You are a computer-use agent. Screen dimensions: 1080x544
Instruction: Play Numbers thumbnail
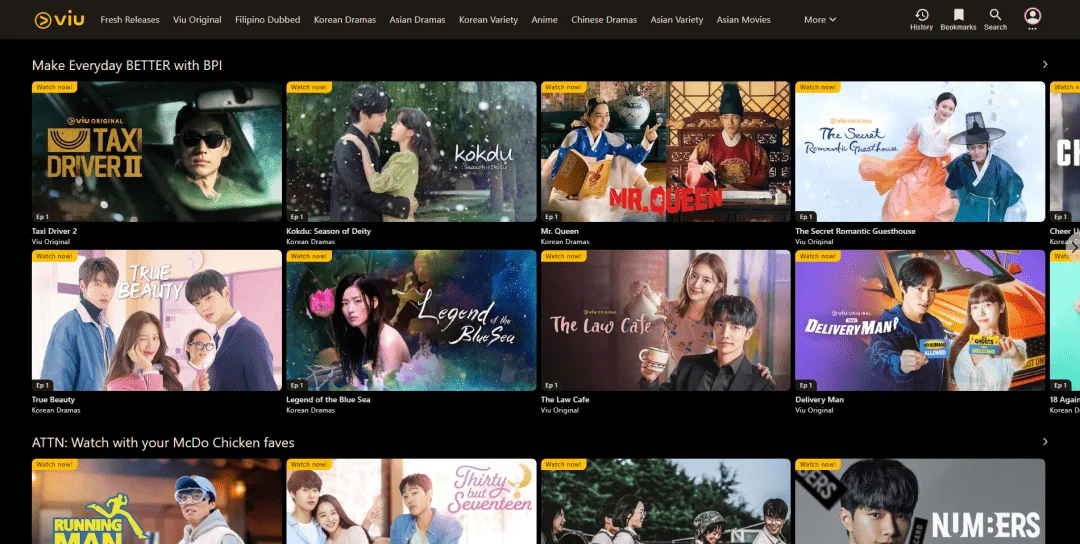tap(920, 501)
